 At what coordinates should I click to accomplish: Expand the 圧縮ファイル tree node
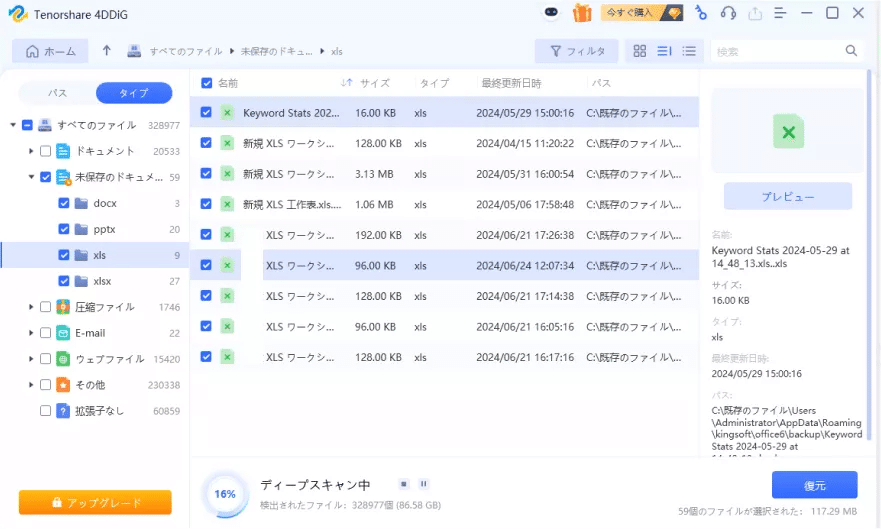click(31, 307)
